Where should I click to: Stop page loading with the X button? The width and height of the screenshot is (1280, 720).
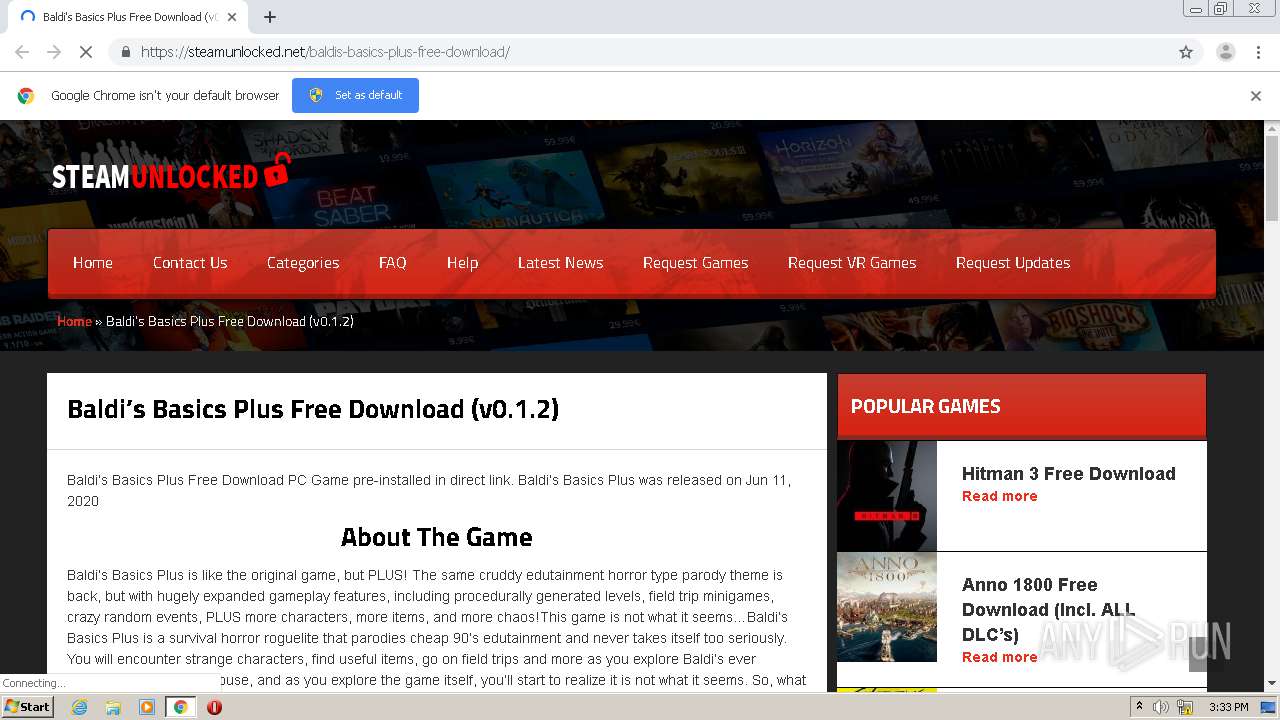click(x=86, y=52)
